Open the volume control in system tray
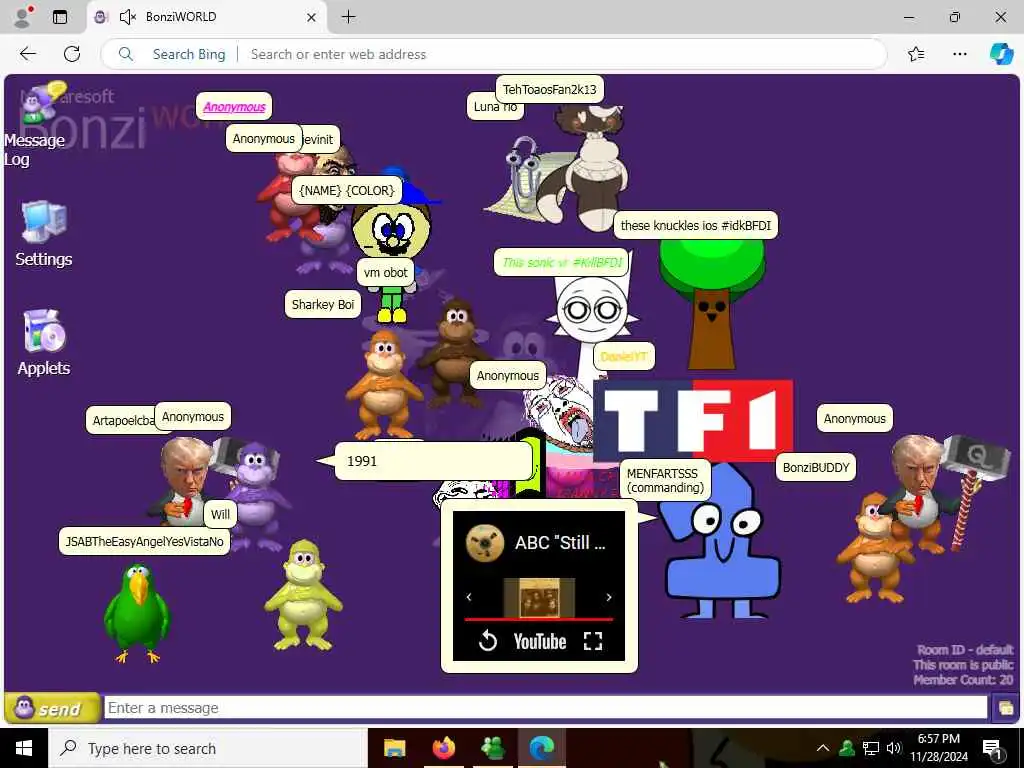The height and width of the screenshot is (768, 1024). 894,748
